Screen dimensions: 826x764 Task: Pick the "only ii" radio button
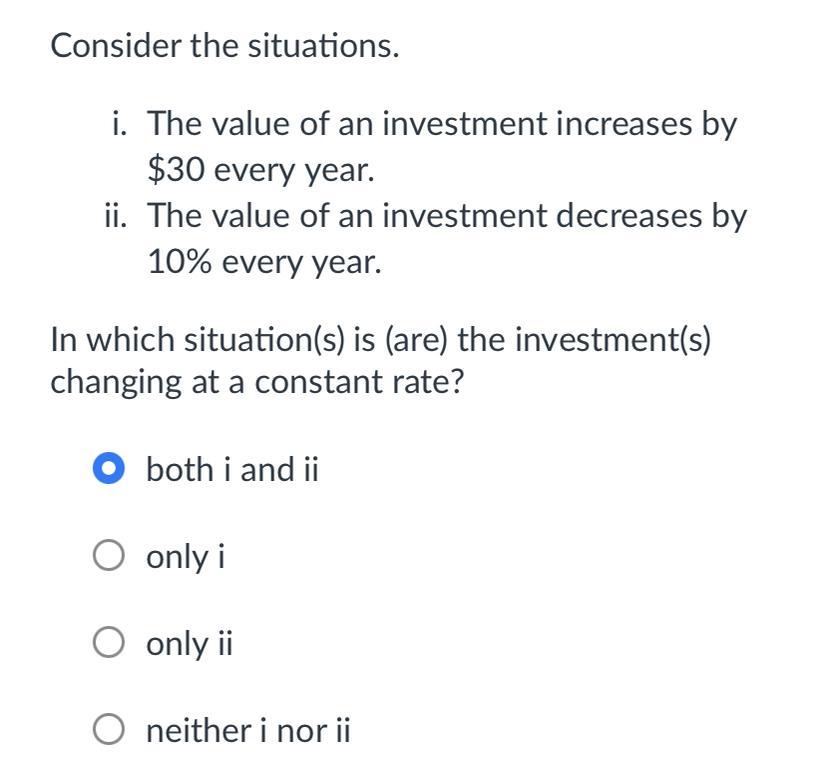click(x=110, y=644)
